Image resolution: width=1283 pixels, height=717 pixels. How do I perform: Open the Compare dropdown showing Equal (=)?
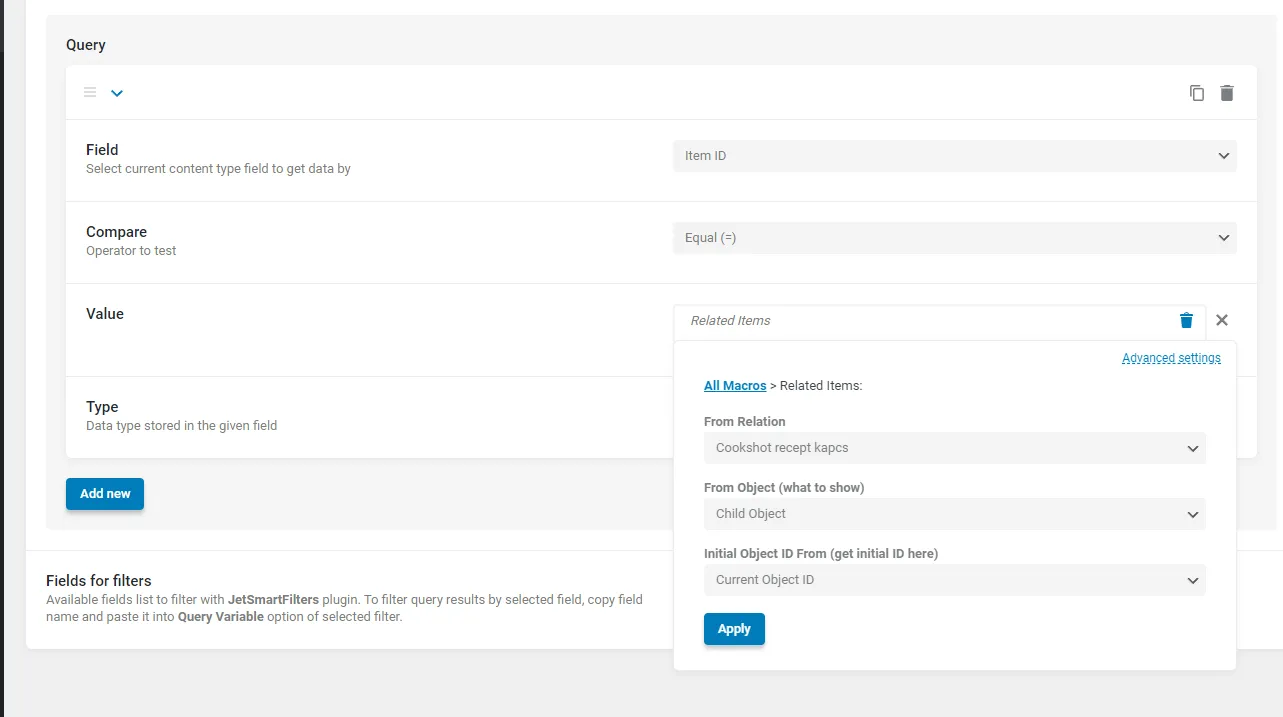[x=955, y=238]
